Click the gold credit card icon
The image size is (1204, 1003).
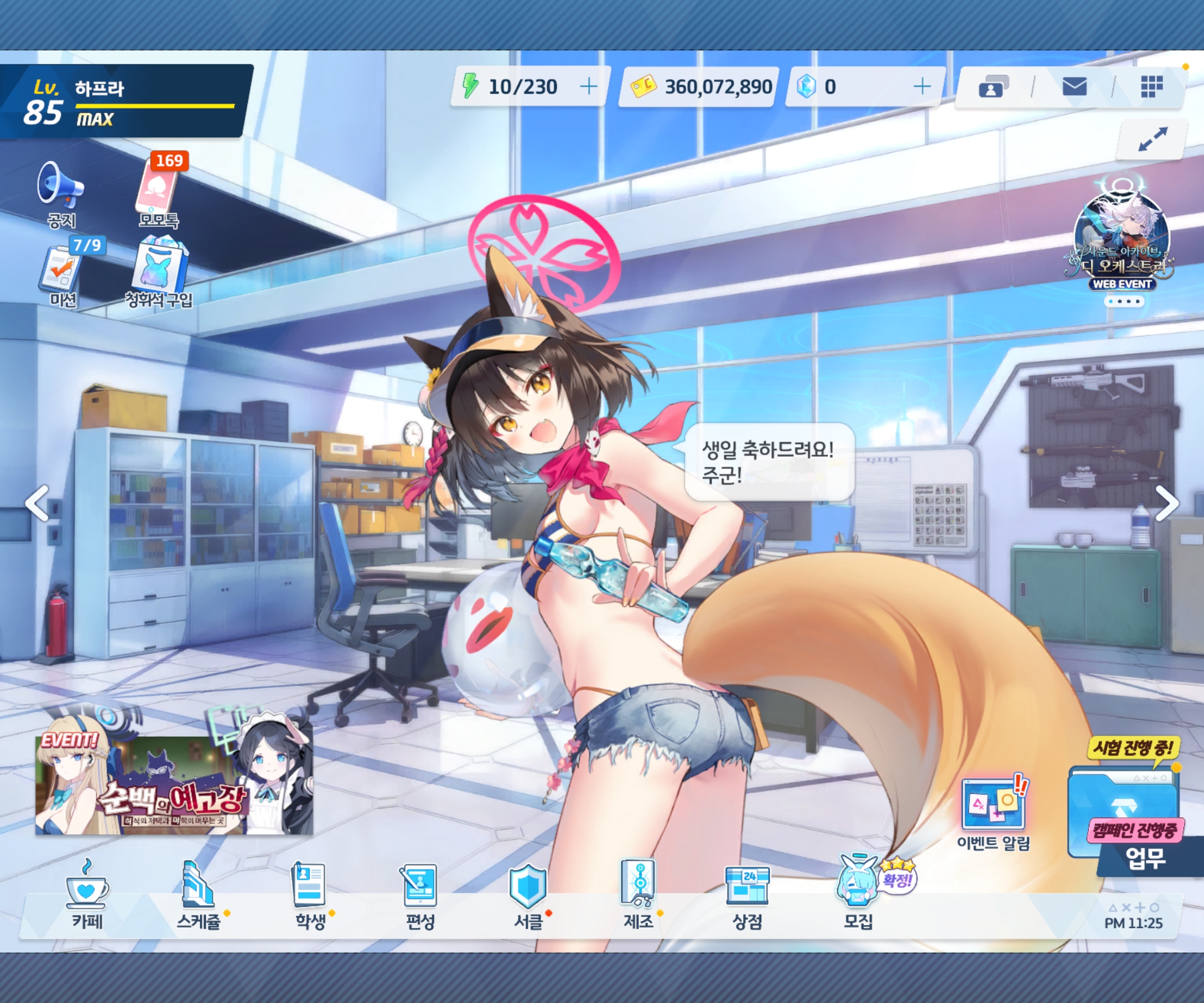pyautogui.click(x=643, y=87)
